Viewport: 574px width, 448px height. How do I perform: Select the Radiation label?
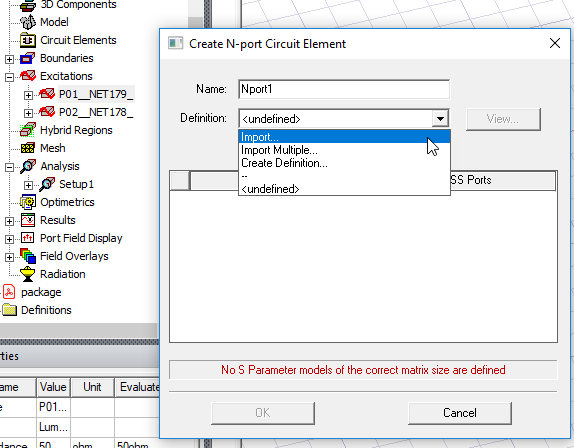click(63, 274)
